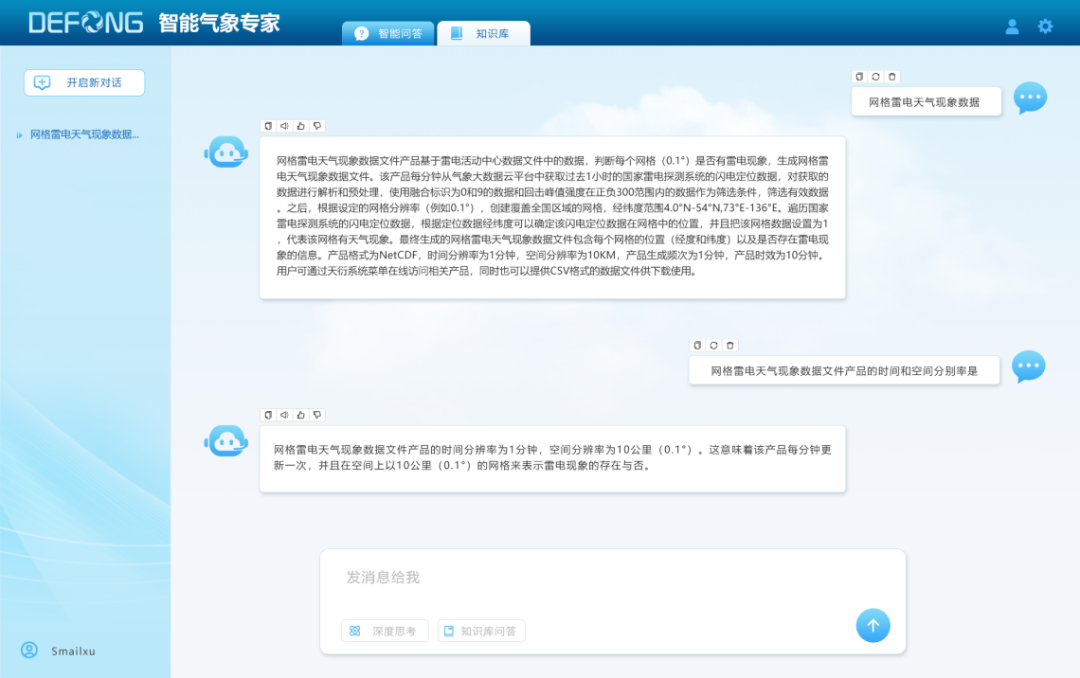The image size is (1080, 678).
Task: Click the trash icon above second user question
Action: (730, 345)
